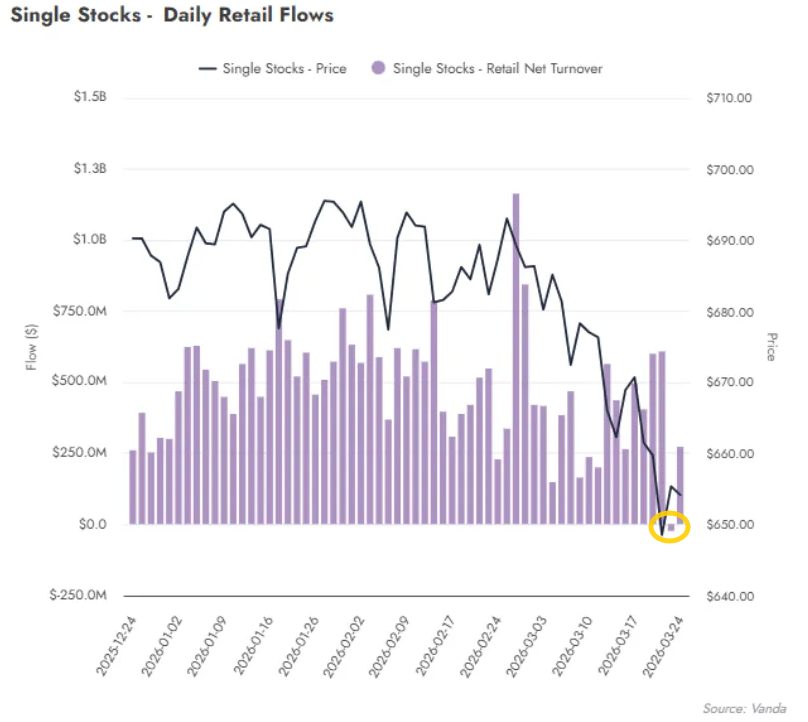Click the purple Retail Net Turnover legend dot
The height and width of the screenshot is (722, 808).
point(378,69)
